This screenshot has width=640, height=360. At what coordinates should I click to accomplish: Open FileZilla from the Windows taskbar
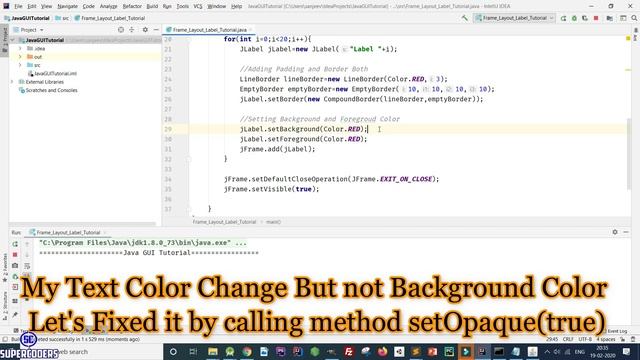tap(348, 352)
